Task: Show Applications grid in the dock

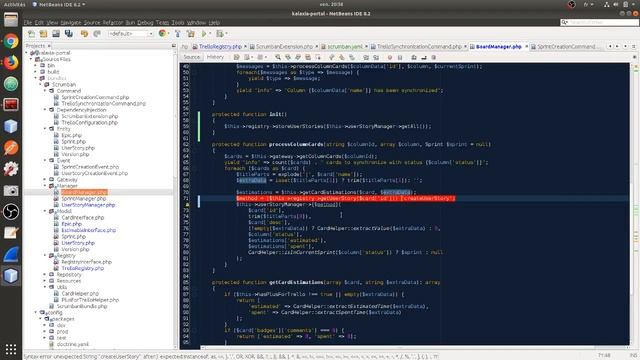Action: pyautogui.click(x=11, y=349)
